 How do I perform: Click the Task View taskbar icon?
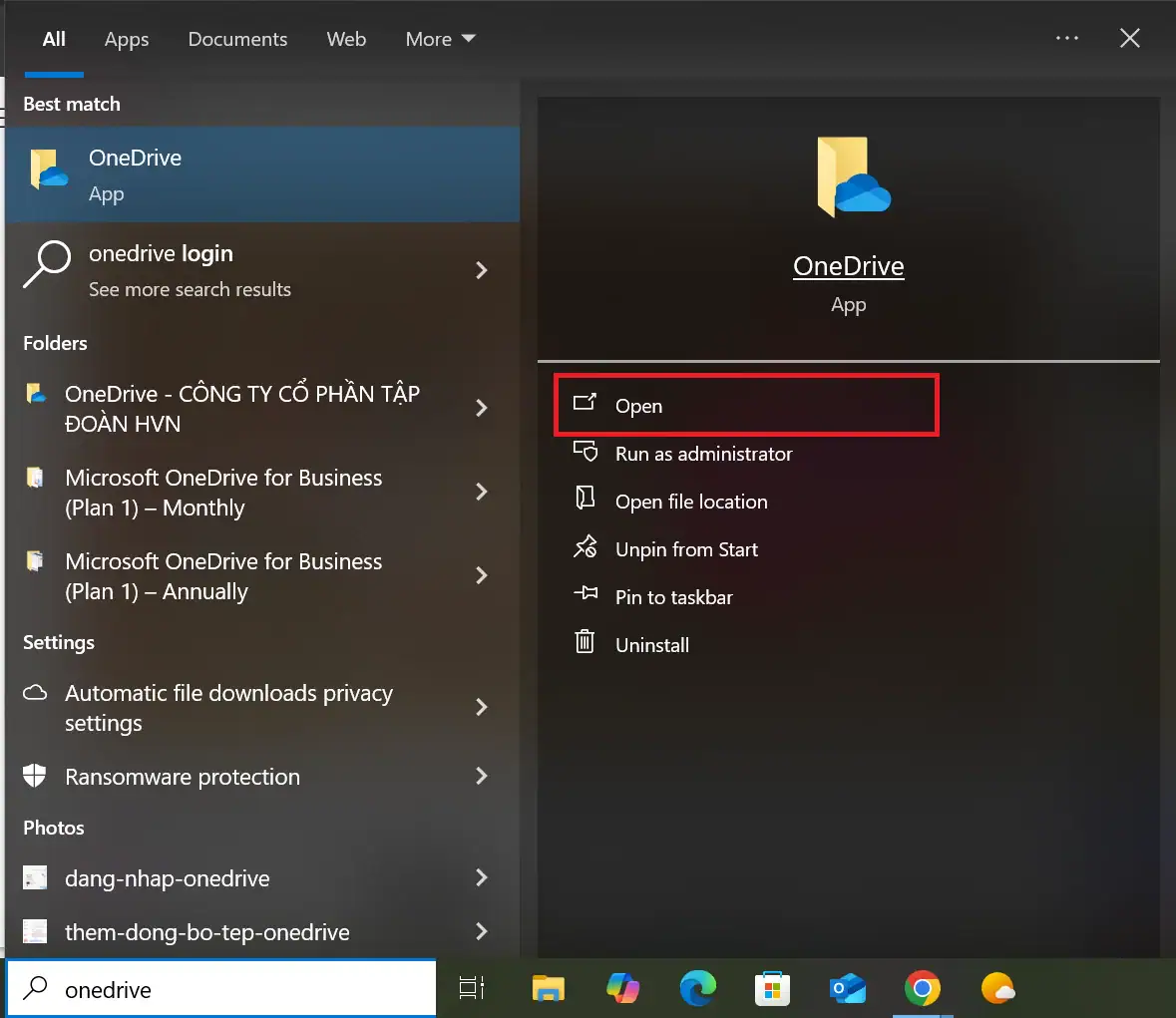(472, 988)
